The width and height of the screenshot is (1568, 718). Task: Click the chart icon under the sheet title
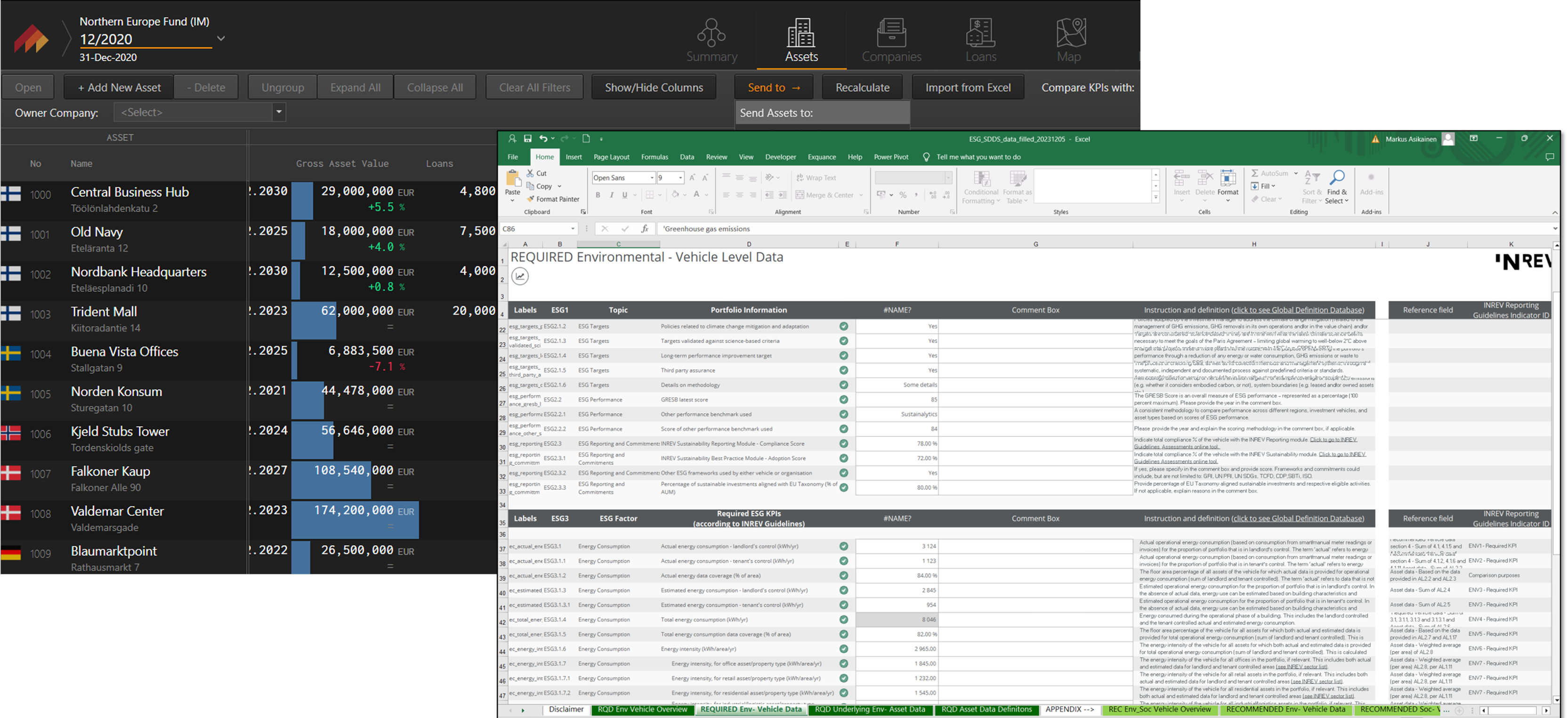pyautogui.click(x=520, y=277)
